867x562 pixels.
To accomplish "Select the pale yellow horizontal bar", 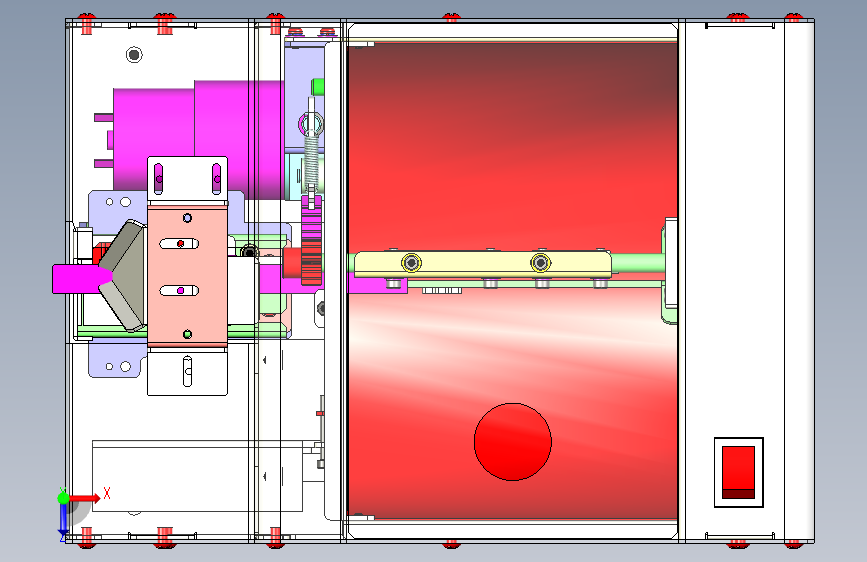I will click(x=482, y=264).
